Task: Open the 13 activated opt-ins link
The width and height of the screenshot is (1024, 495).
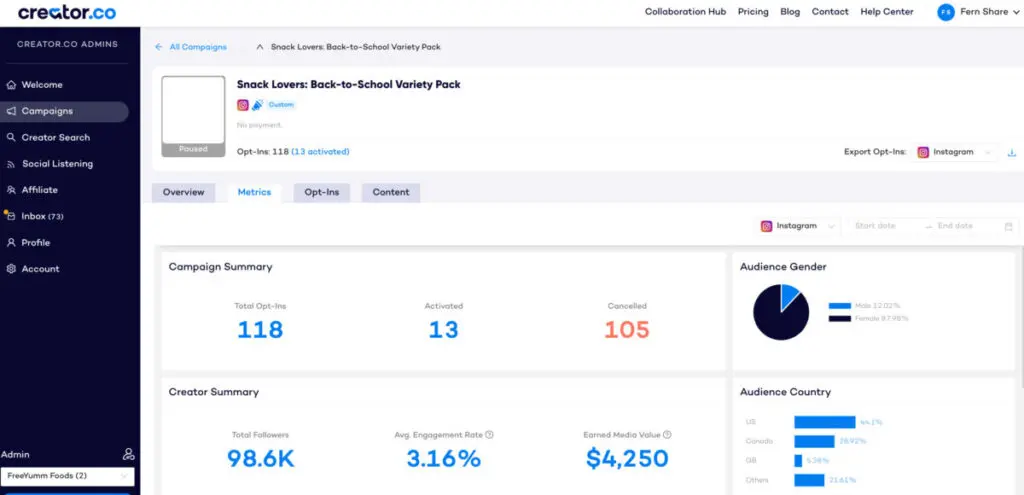Action: pyautogui.click(x=320, y=152)
